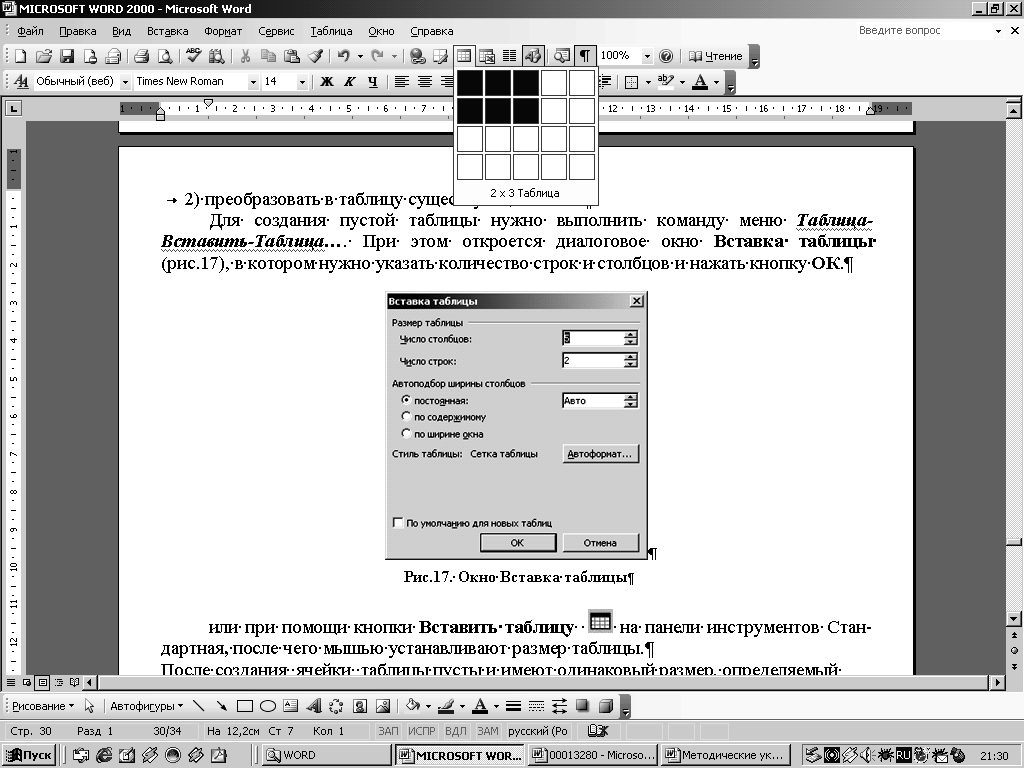Open the Справка menu
The height and width of the screenshot is (768, 1024).
(x=432, y=31)
